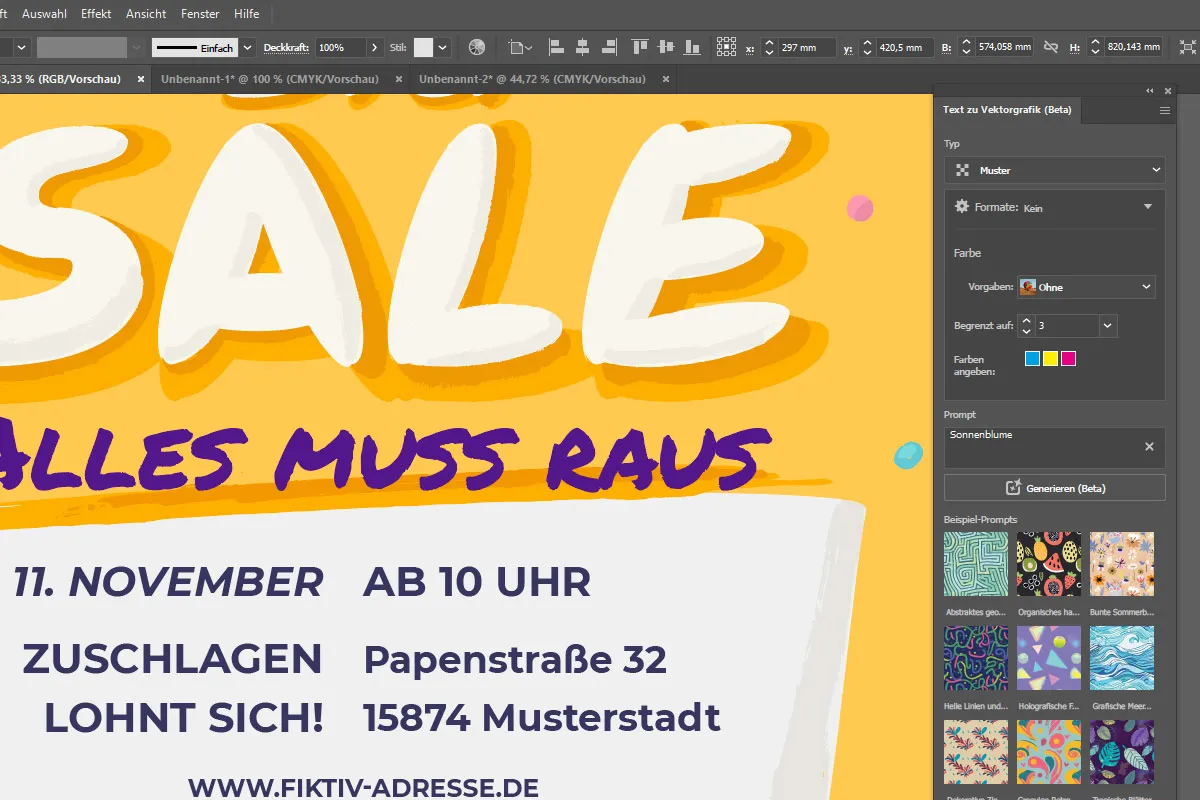This screenshot has width=1200, height=800.
Task: Close the Unbenannt-1 document tab
Action: coord(399,78)
